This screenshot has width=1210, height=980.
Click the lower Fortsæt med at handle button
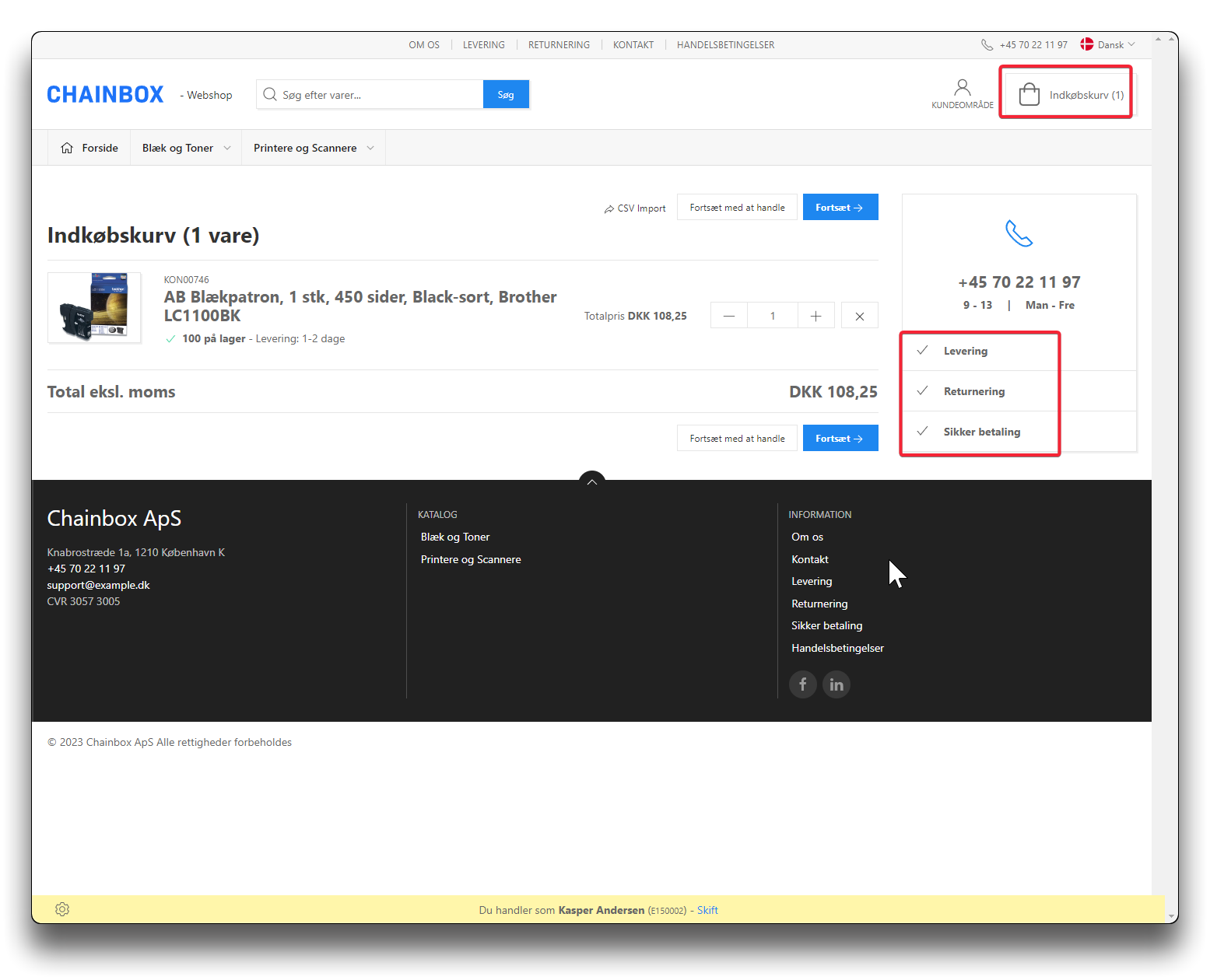(x=737, y=438)
